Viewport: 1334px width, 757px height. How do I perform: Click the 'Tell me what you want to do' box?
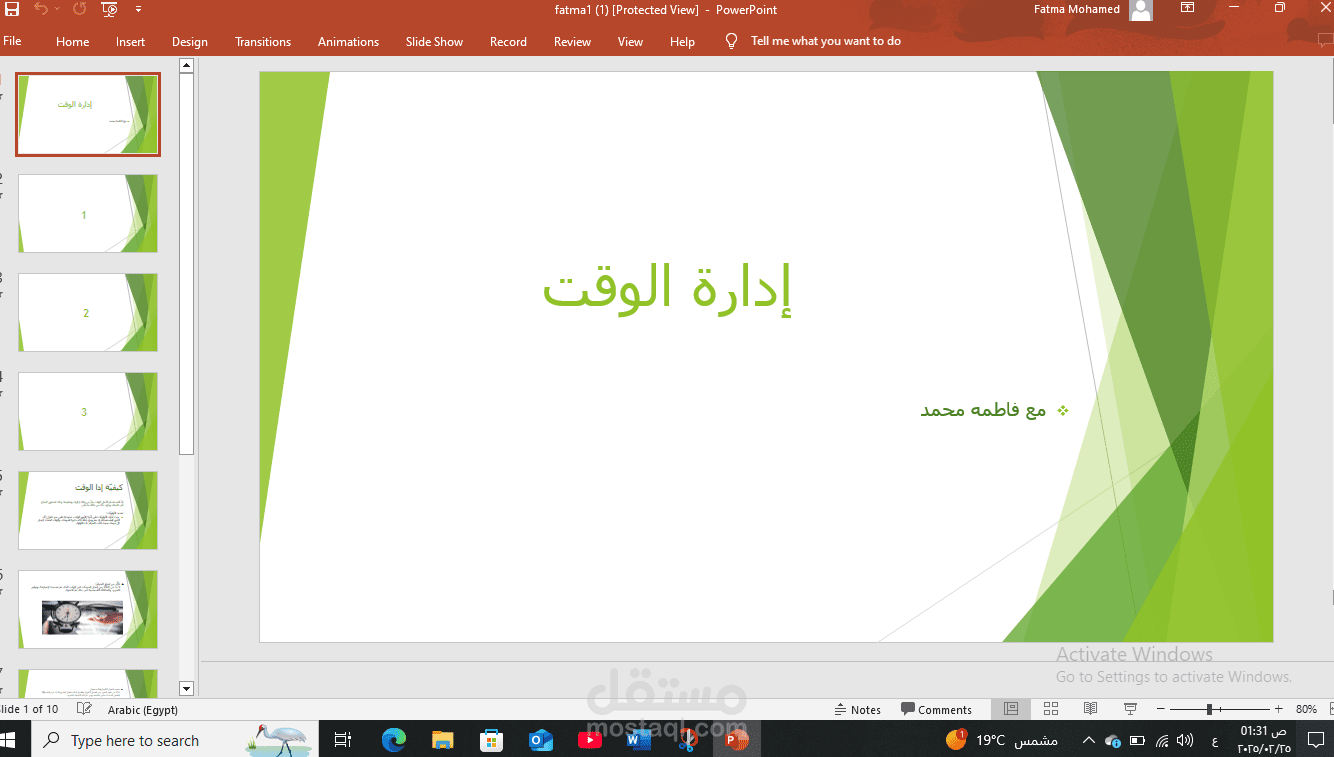point(826,41)
